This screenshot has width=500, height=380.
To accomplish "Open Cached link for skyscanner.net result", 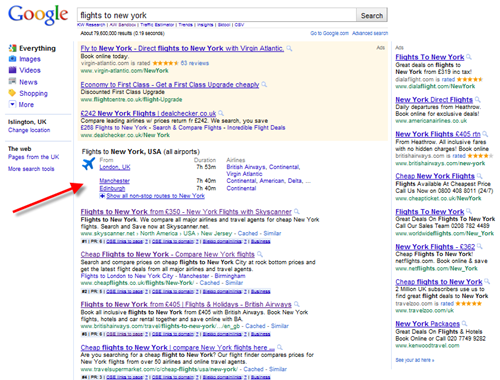I will [248, 233].
